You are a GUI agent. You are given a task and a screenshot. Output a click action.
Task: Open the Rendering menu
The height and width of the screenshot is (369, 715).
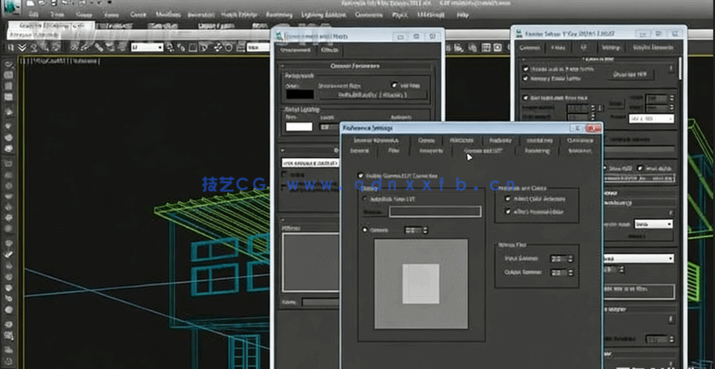[279, 15]
